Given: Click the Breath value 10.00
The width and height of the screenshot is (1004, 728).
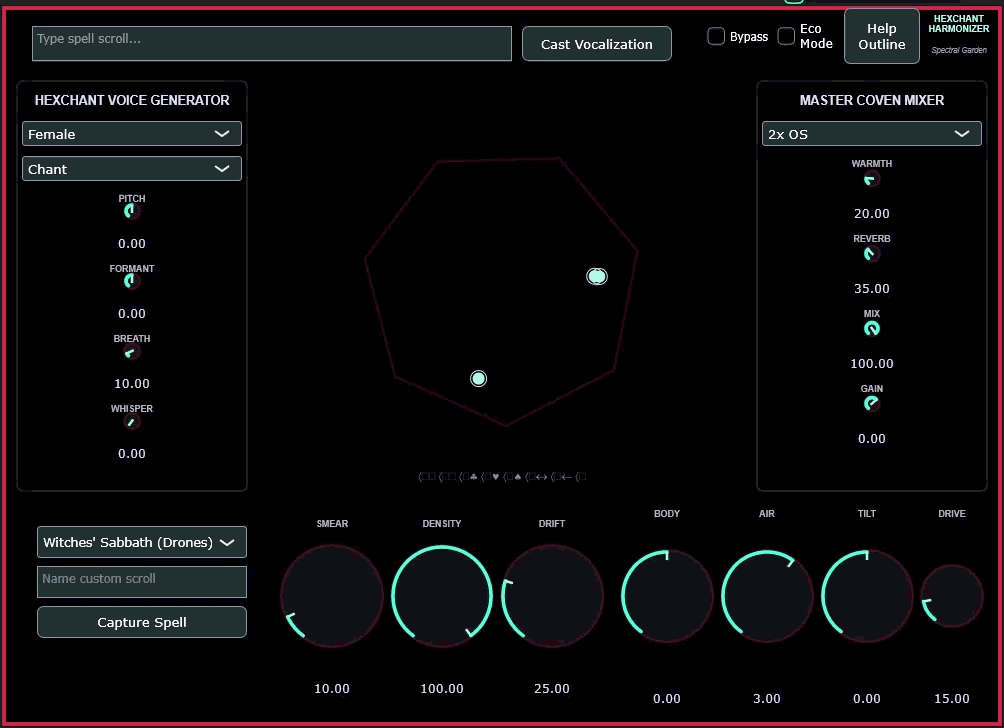Looking at the screenshot, I should coord(131,384).
